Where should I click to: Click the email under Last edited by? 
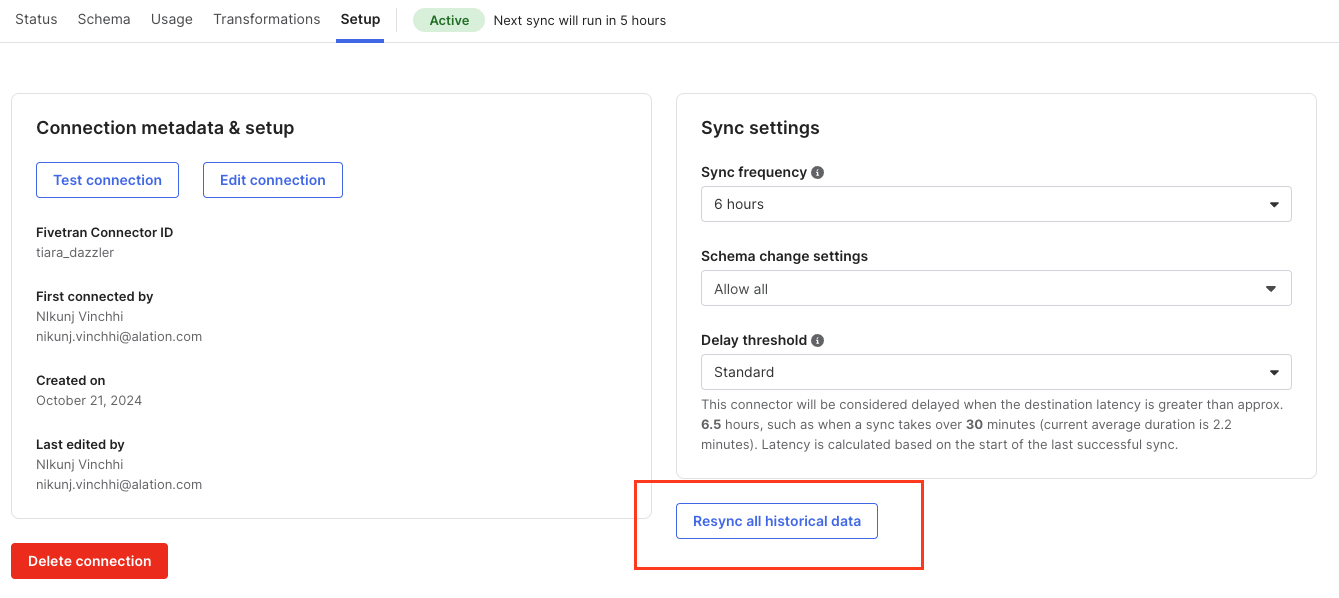click(x=119, y=485)
